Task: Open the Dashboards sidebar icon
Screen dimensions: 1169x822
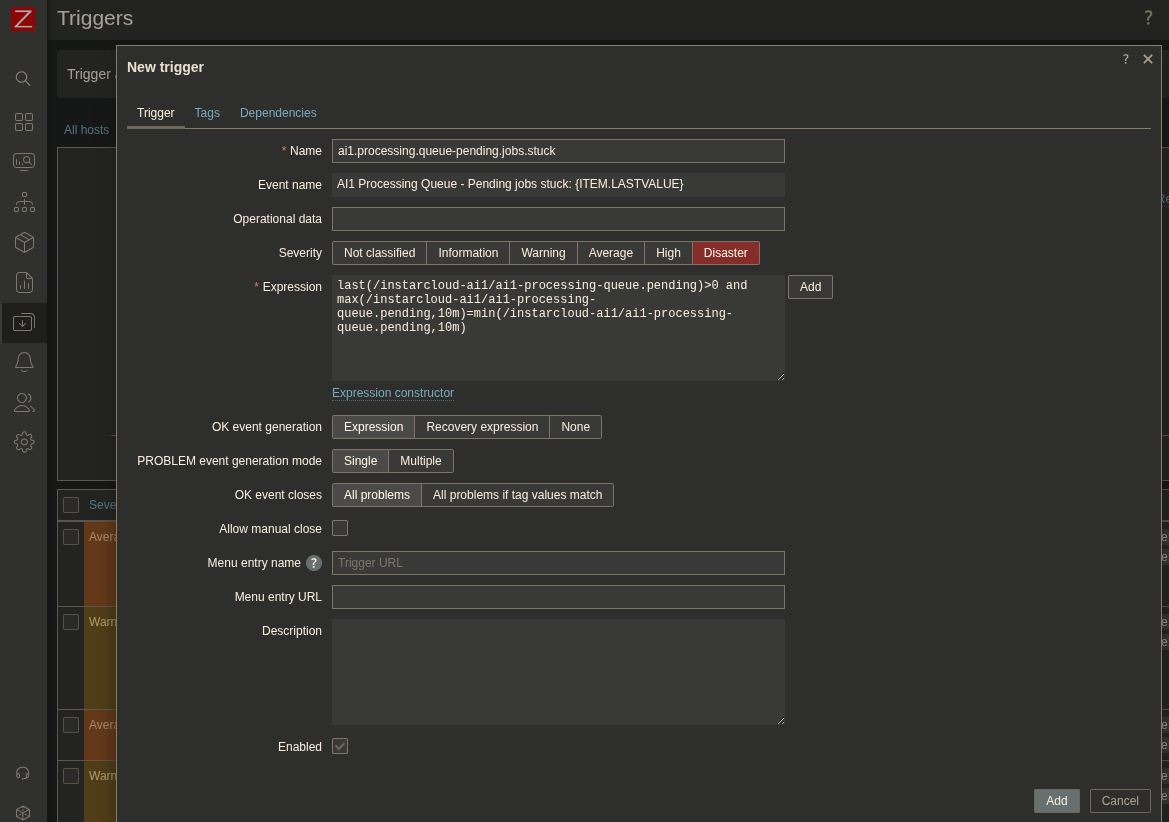Action: (24, 121)
